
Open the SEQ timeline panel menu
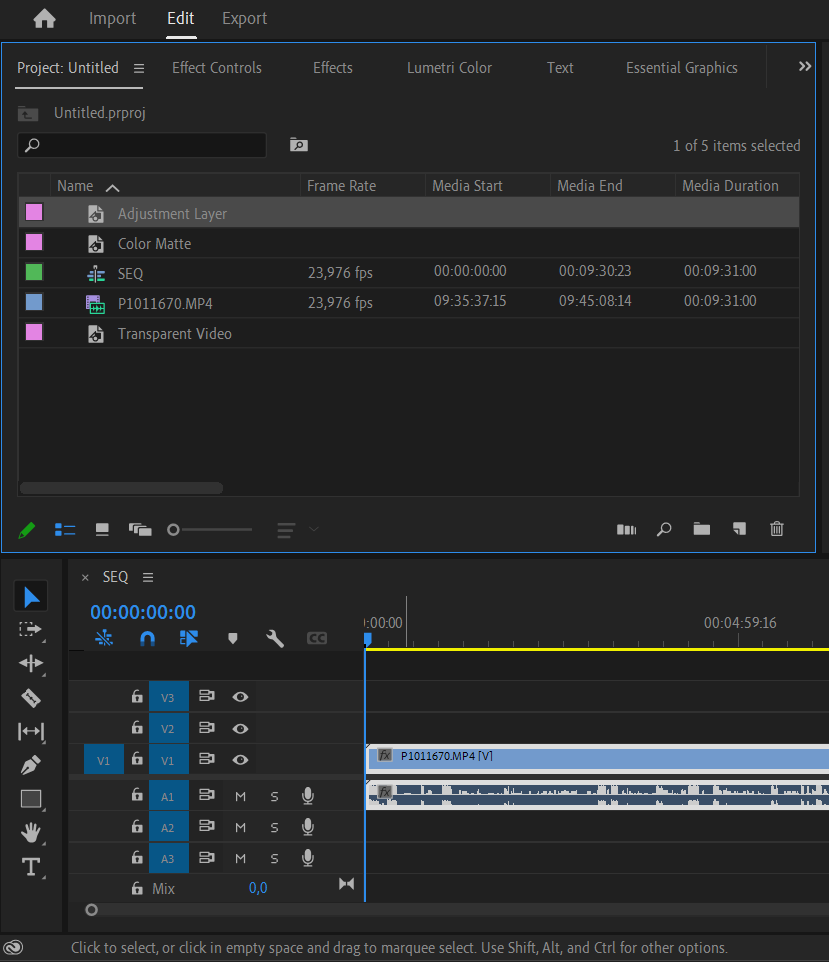point(147,577)
